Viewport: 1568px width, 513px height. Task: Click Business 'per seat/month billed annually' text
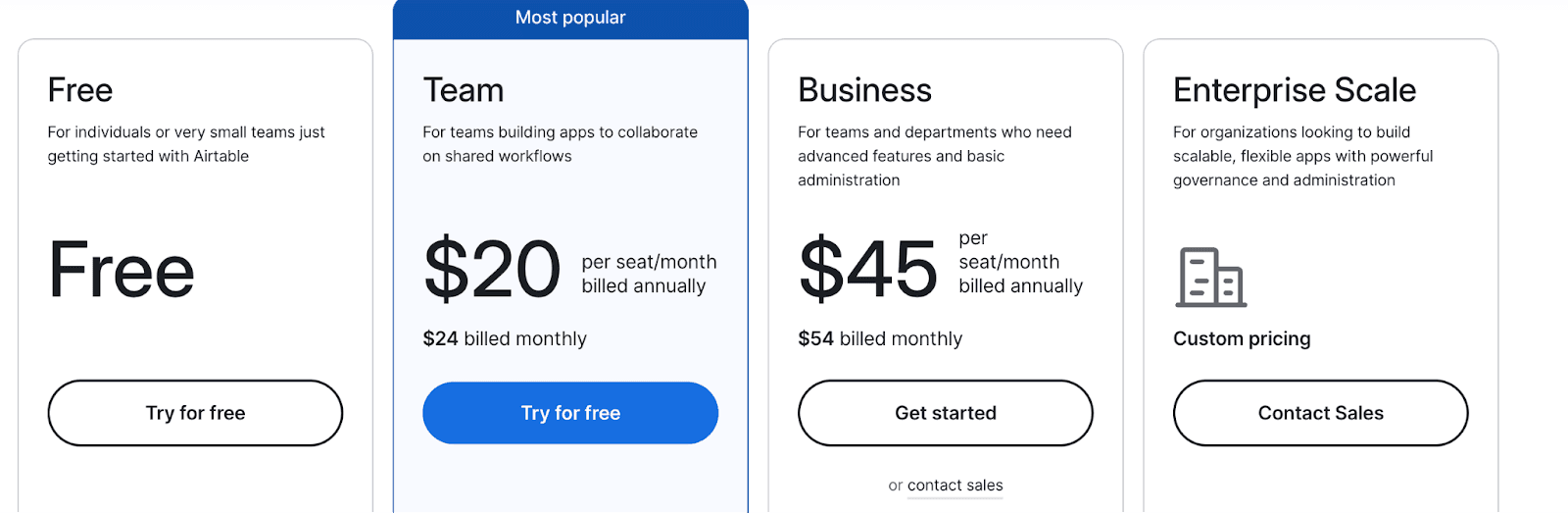[1020, 263]
